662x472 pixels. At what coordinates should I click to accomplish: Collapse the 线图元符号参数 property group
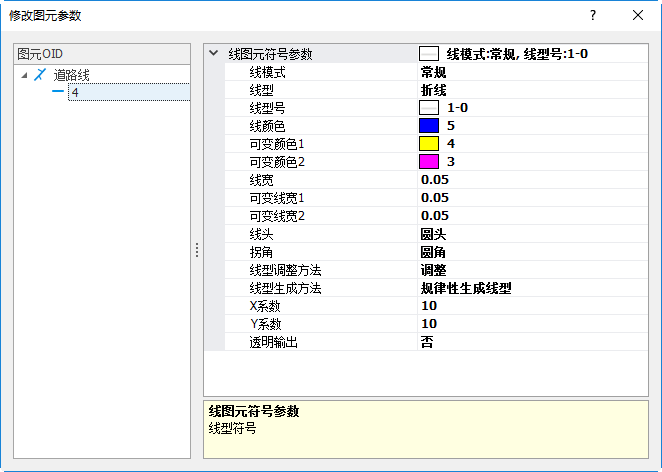[x=213, y=54]
